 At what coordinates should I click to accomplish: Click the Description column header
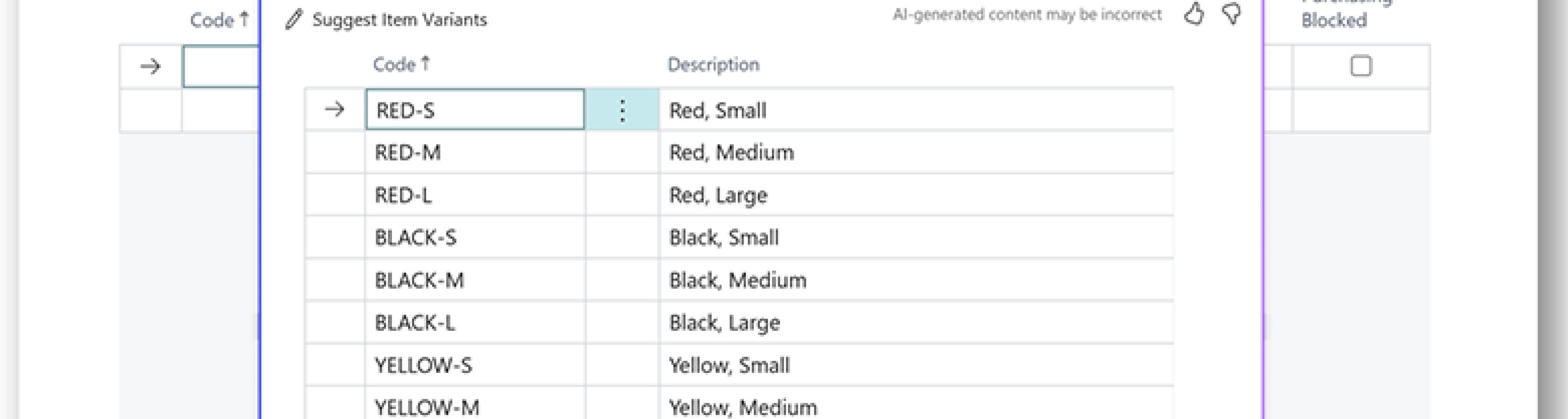(x=713, y=64)
